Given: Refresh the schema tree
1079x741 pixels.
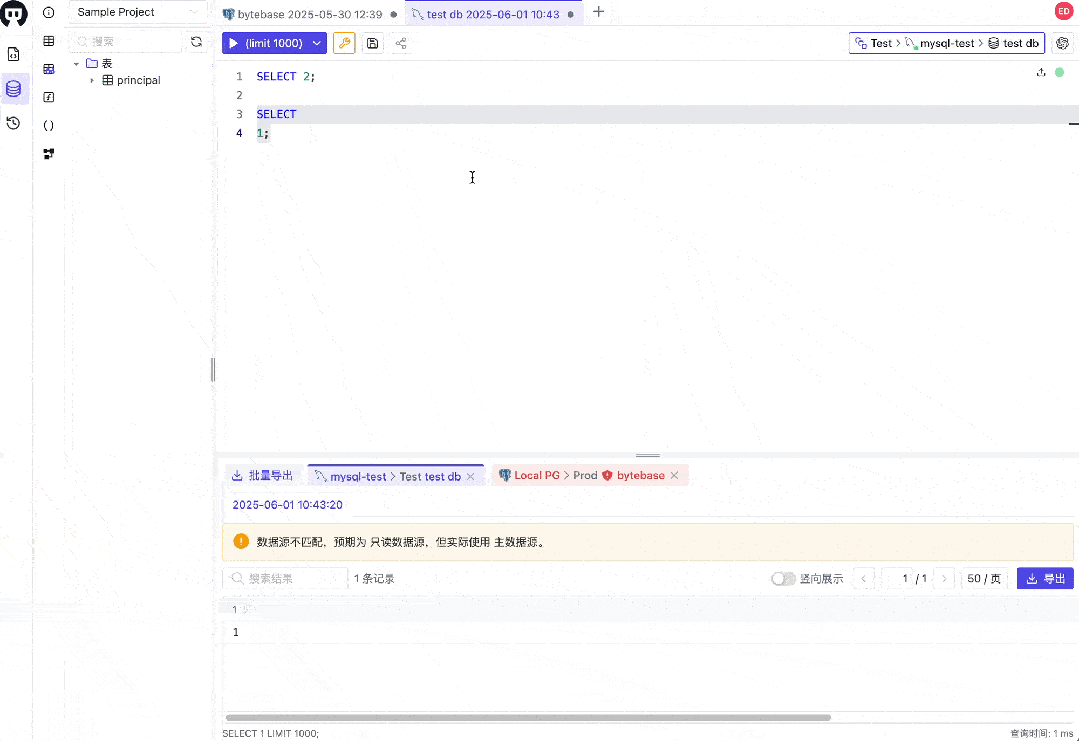Looking at the screenshot, I should (x=196, y=42).
